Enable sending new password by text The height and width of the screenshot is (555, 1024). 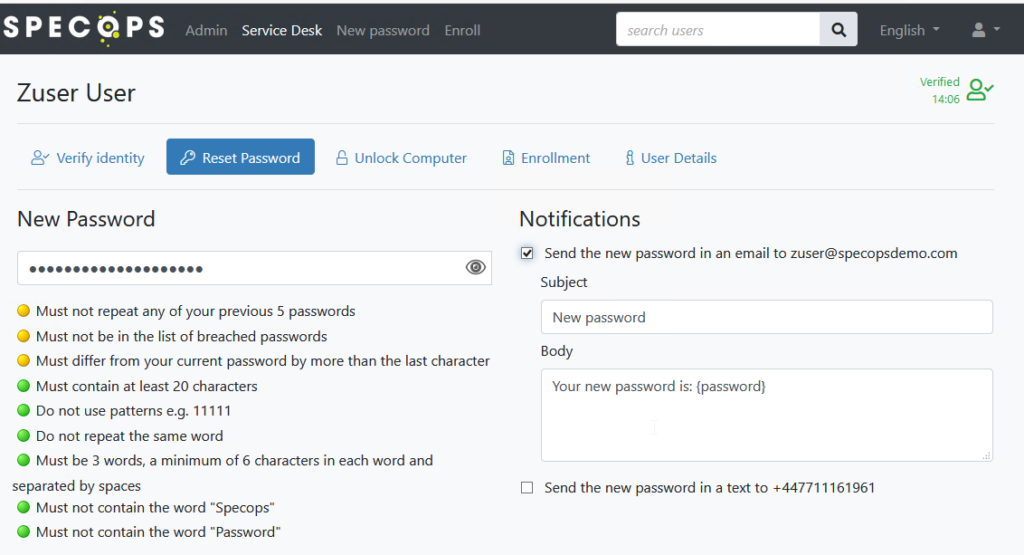[527, 488]
